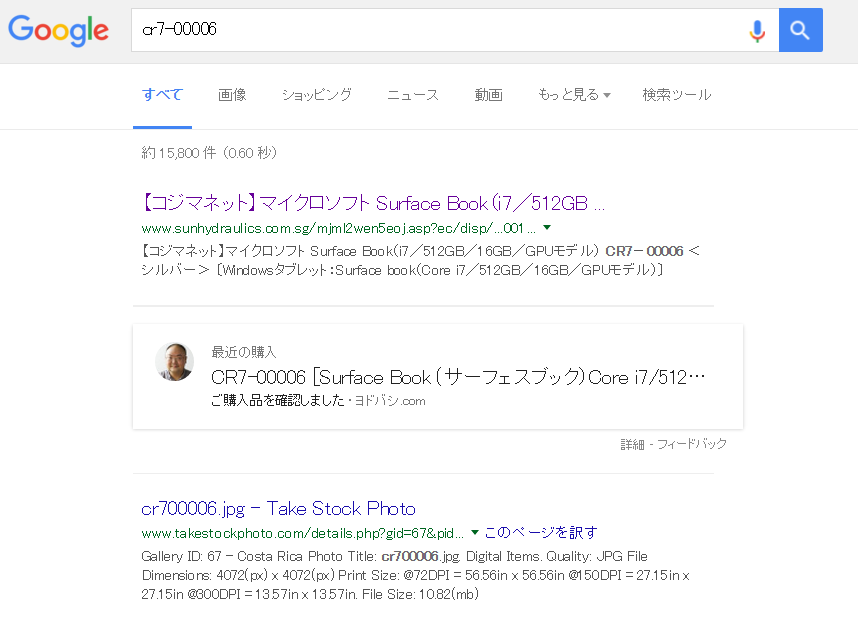Open the コジマネット Surface Book result title
The height and width of the screenshot is (621, 858).
(x=373, y=203)
